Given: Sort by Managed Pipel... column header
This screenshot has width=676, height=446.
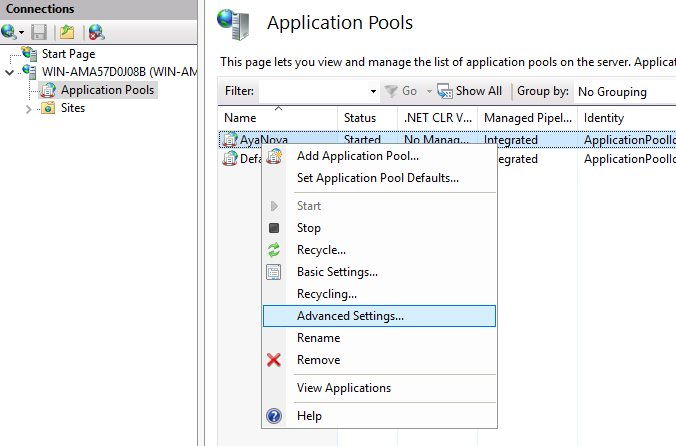Looking at the screenshot, I should pyautogui.click(x=528, y=118).
